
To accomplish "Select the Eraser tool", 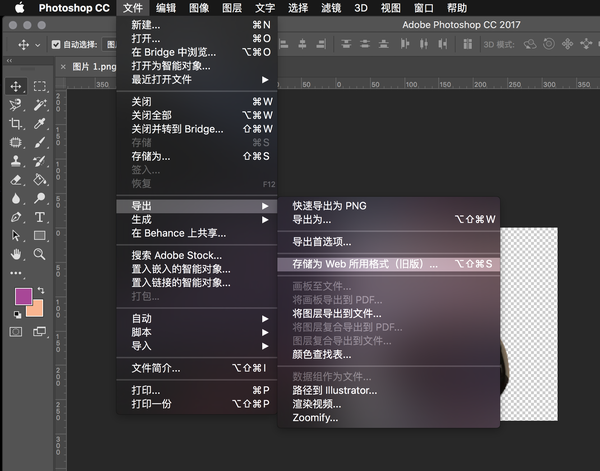I will [16, 180].
